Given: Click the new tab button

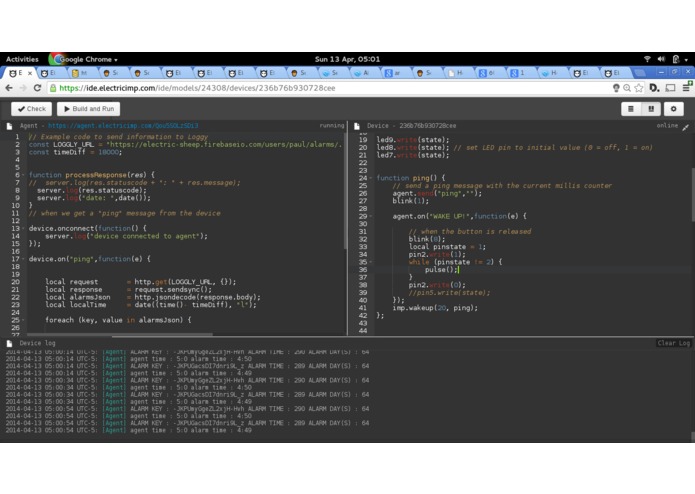Looking at the screenshot, I should tap(639, 73).
